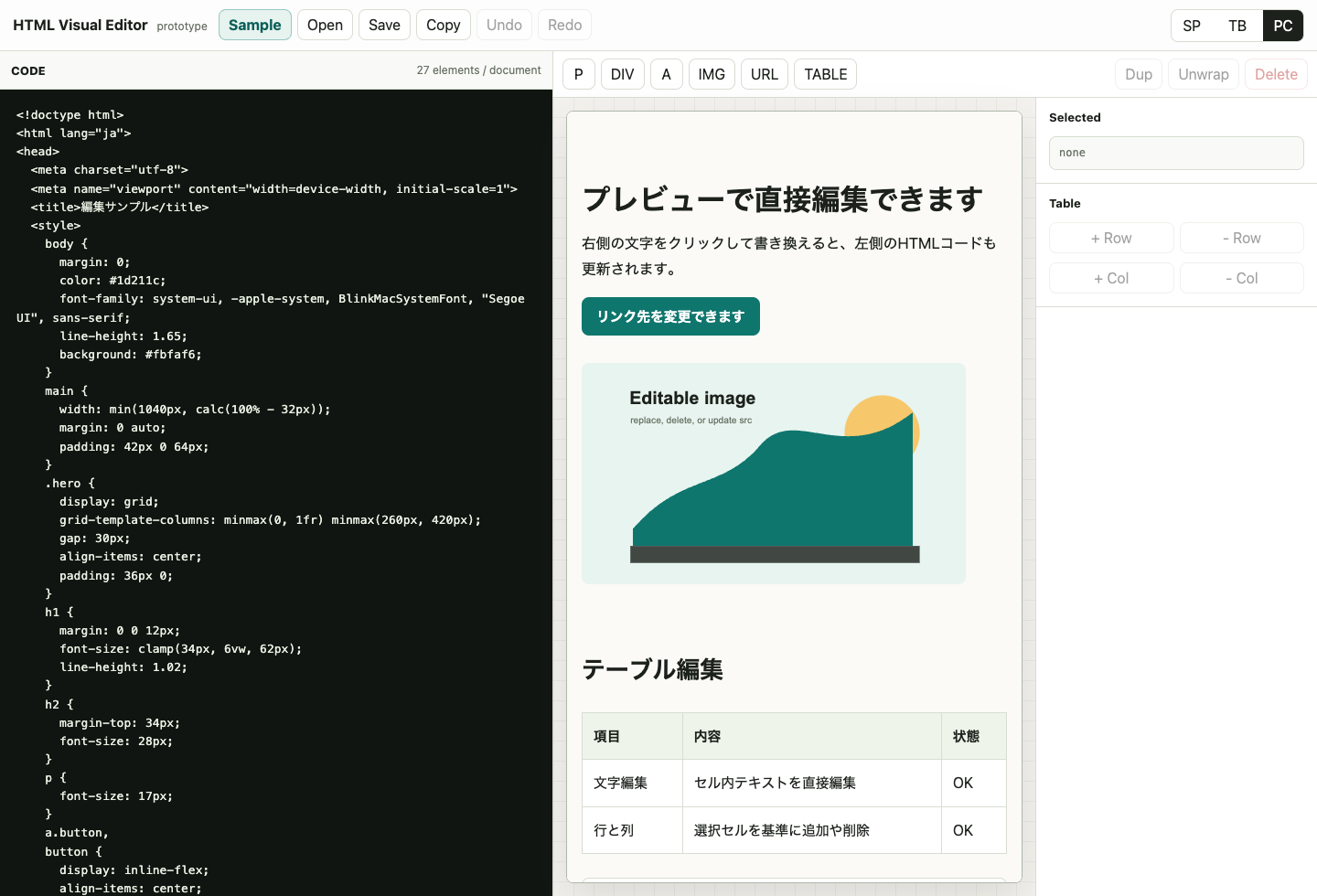Click the Dup duplicate button

click(1139, 74)
